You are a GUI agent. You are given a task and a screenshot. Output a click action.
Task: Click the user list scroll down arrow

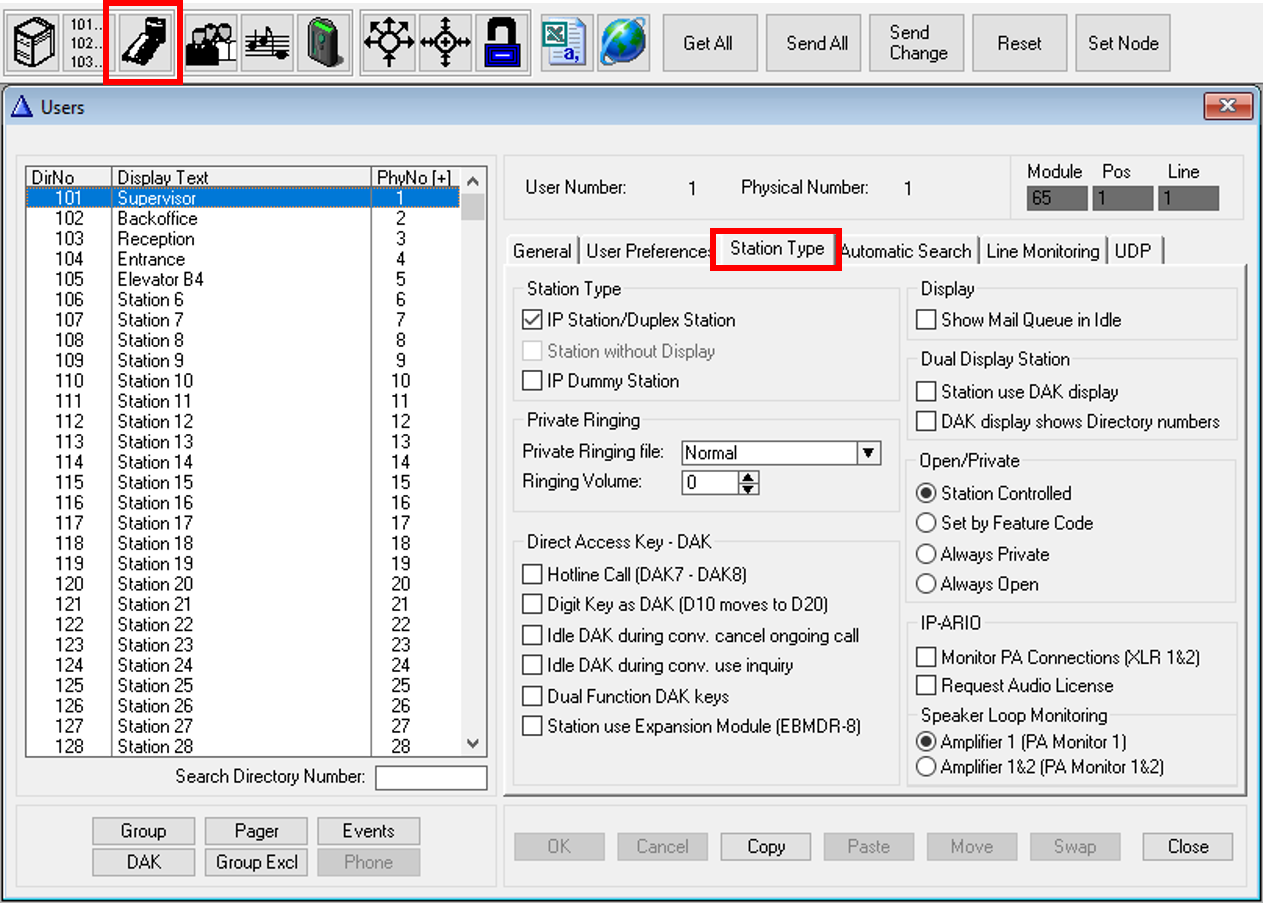pyautogui.click(x=474, y=744)
